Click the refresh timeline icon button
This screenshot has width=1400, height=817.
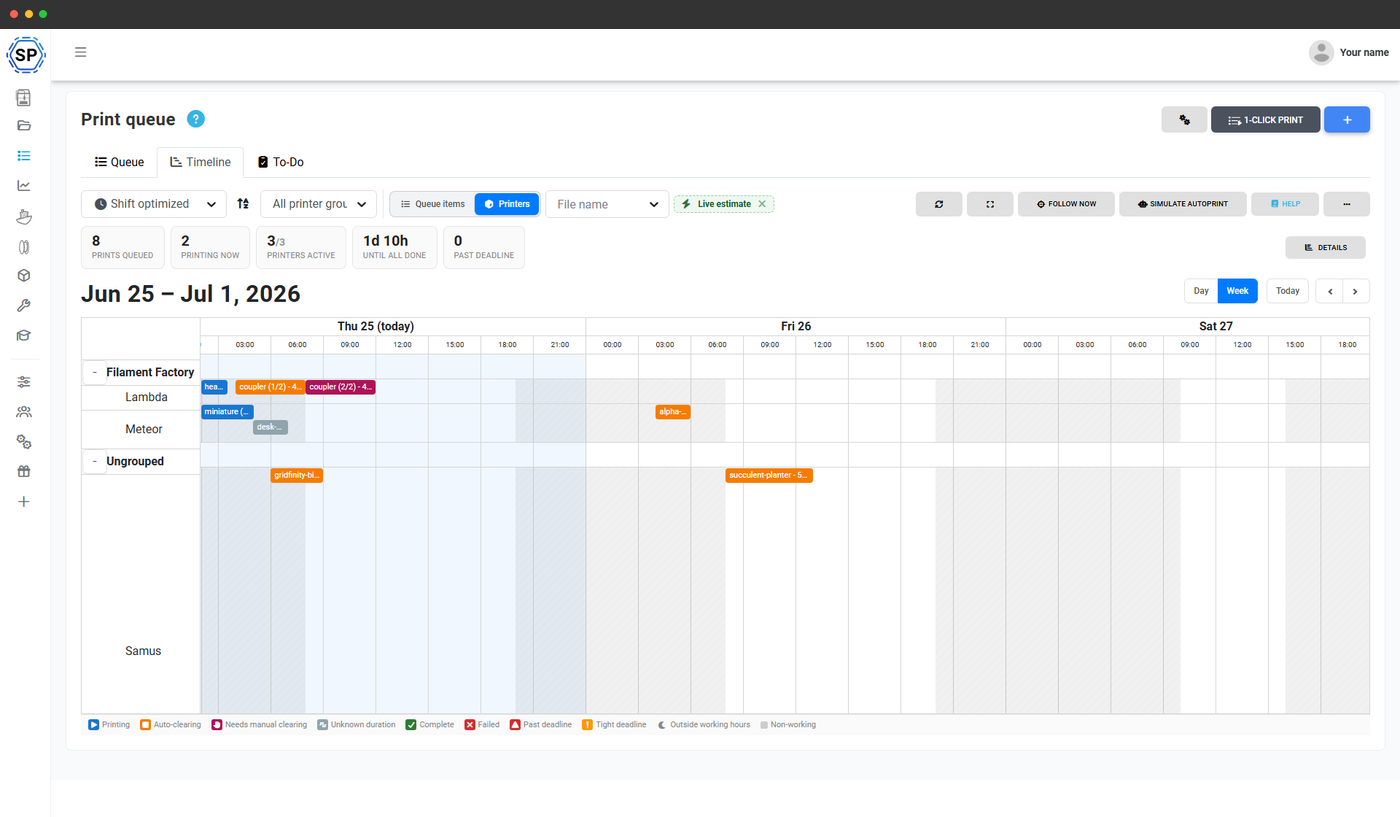pos(939,204)
